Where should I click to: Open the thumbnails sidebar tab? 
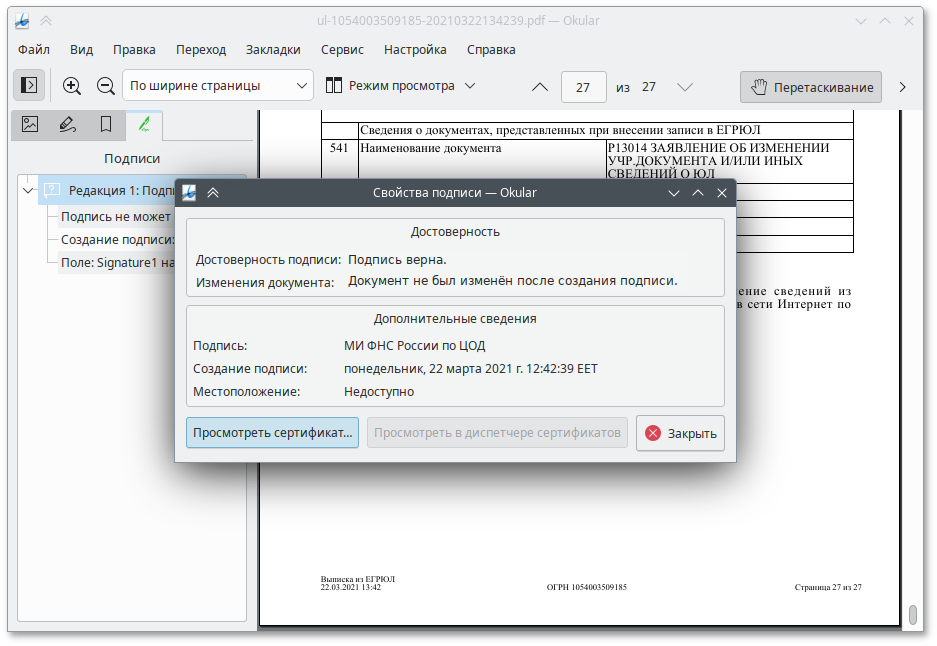click(30, 125)
